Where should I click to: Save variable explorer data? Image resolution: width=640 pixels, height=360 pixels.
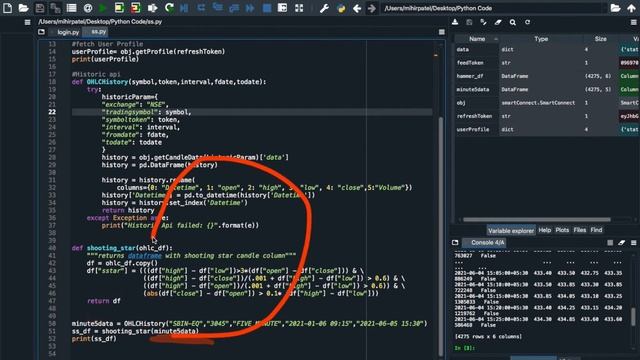click(x=469, y=22)
